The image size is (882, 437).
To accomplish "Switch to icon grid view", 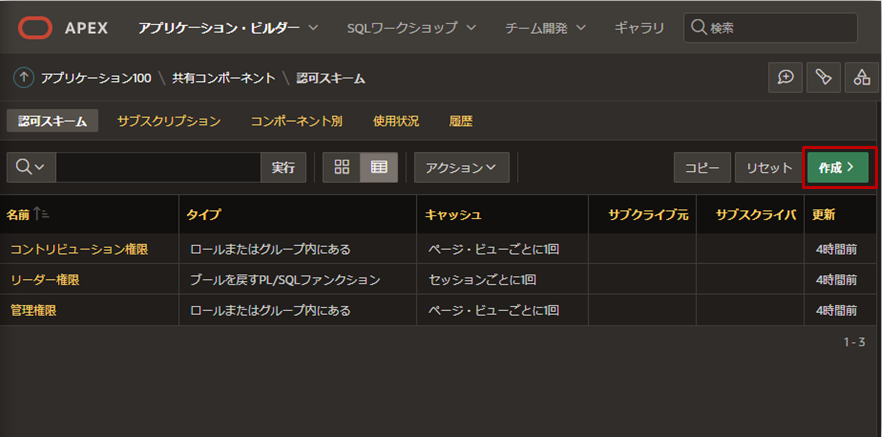I will [x=342, y=168].
